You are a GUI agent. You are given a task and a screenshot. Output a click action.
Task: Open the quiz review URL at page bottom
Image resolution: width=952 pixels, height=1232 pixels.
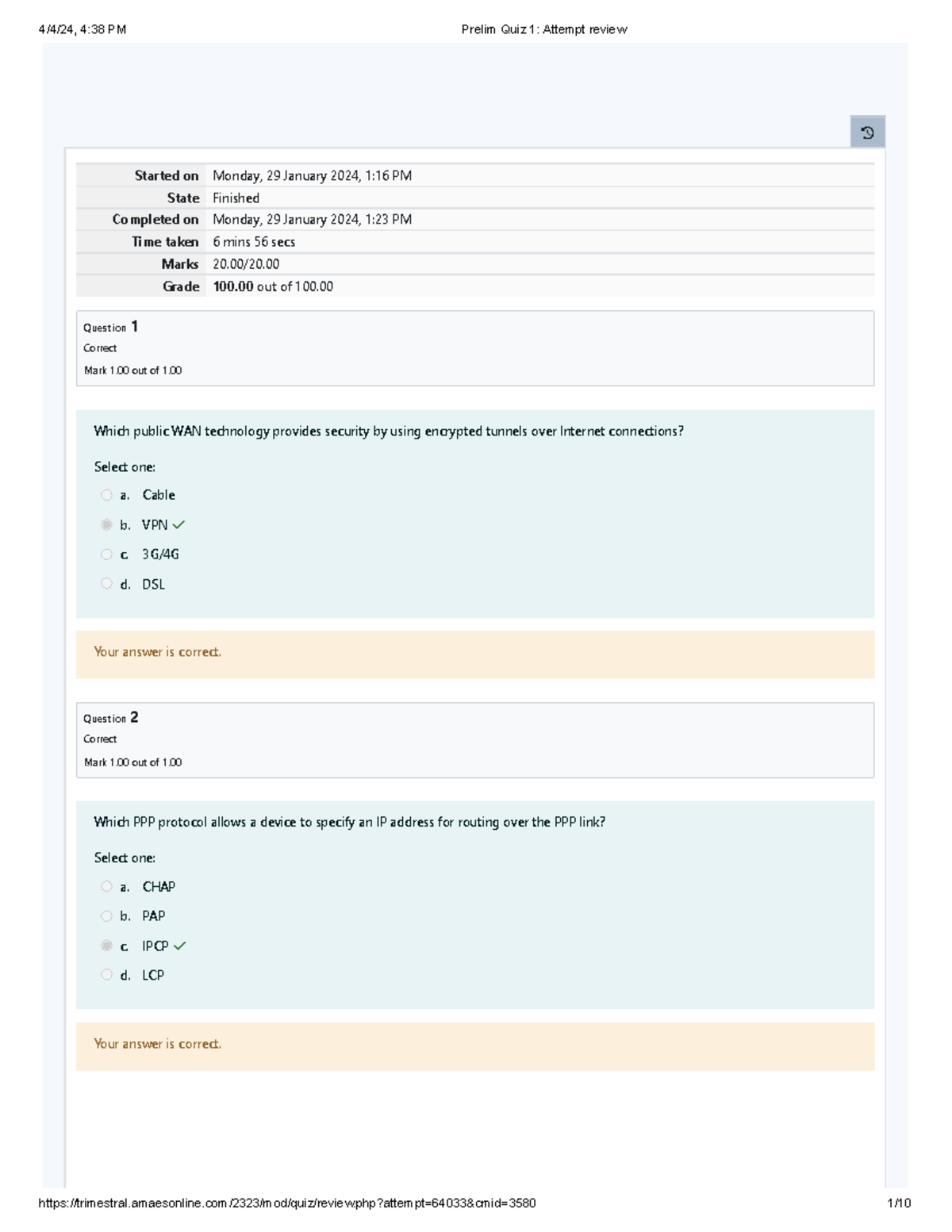click(x=288, y=1203)
